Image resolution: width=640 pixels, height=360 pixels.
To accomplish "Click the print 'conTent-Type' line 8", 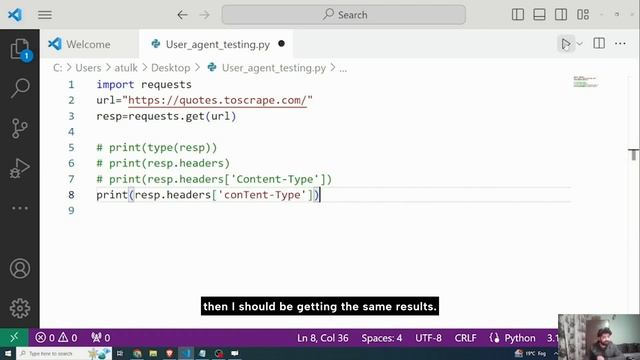I will click(x=208, y=195).
